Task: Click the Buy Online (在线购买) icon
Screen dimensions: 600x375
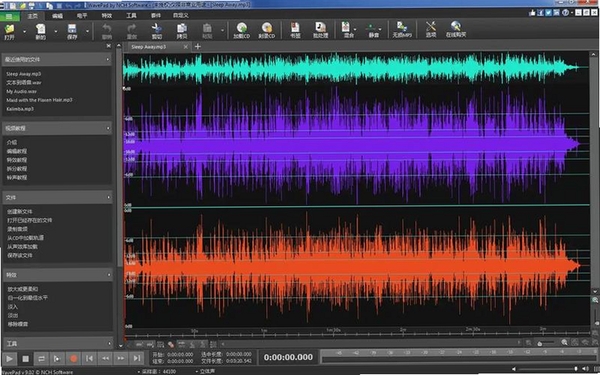Action: (456, 28)
